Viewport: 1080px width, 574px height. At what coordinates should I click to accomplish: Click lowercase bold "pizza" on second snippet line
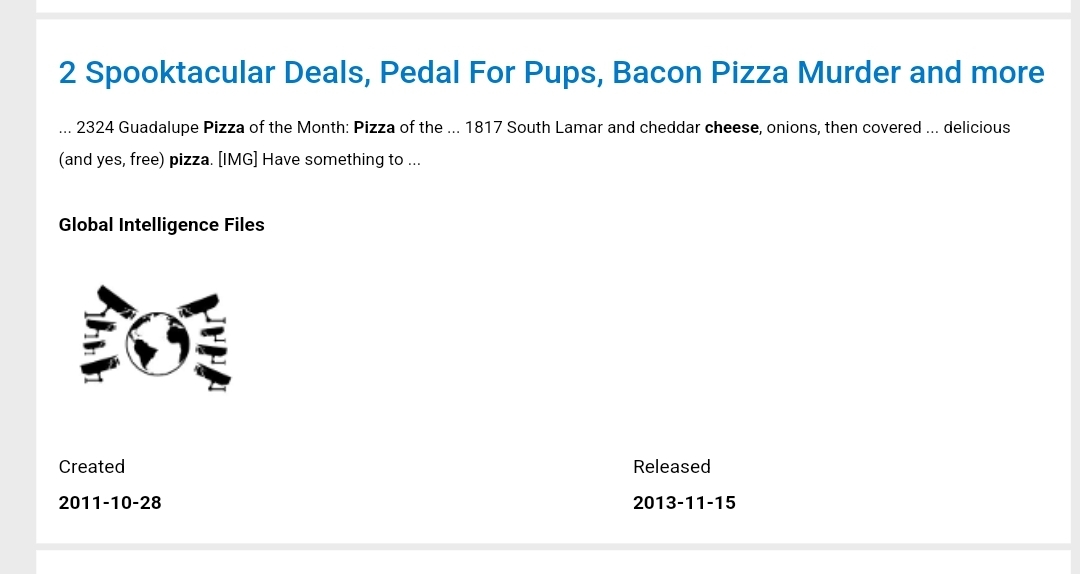point(189,159)
